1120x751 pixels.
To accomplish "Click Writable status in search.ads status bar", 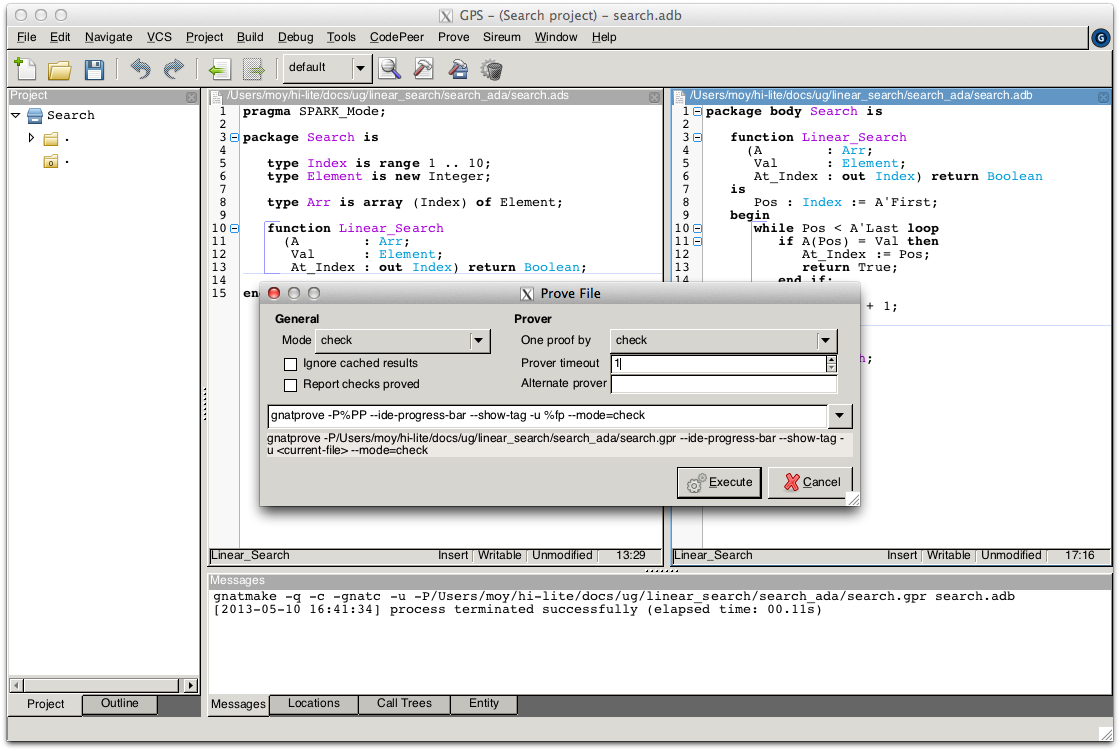I will [499, 555].
